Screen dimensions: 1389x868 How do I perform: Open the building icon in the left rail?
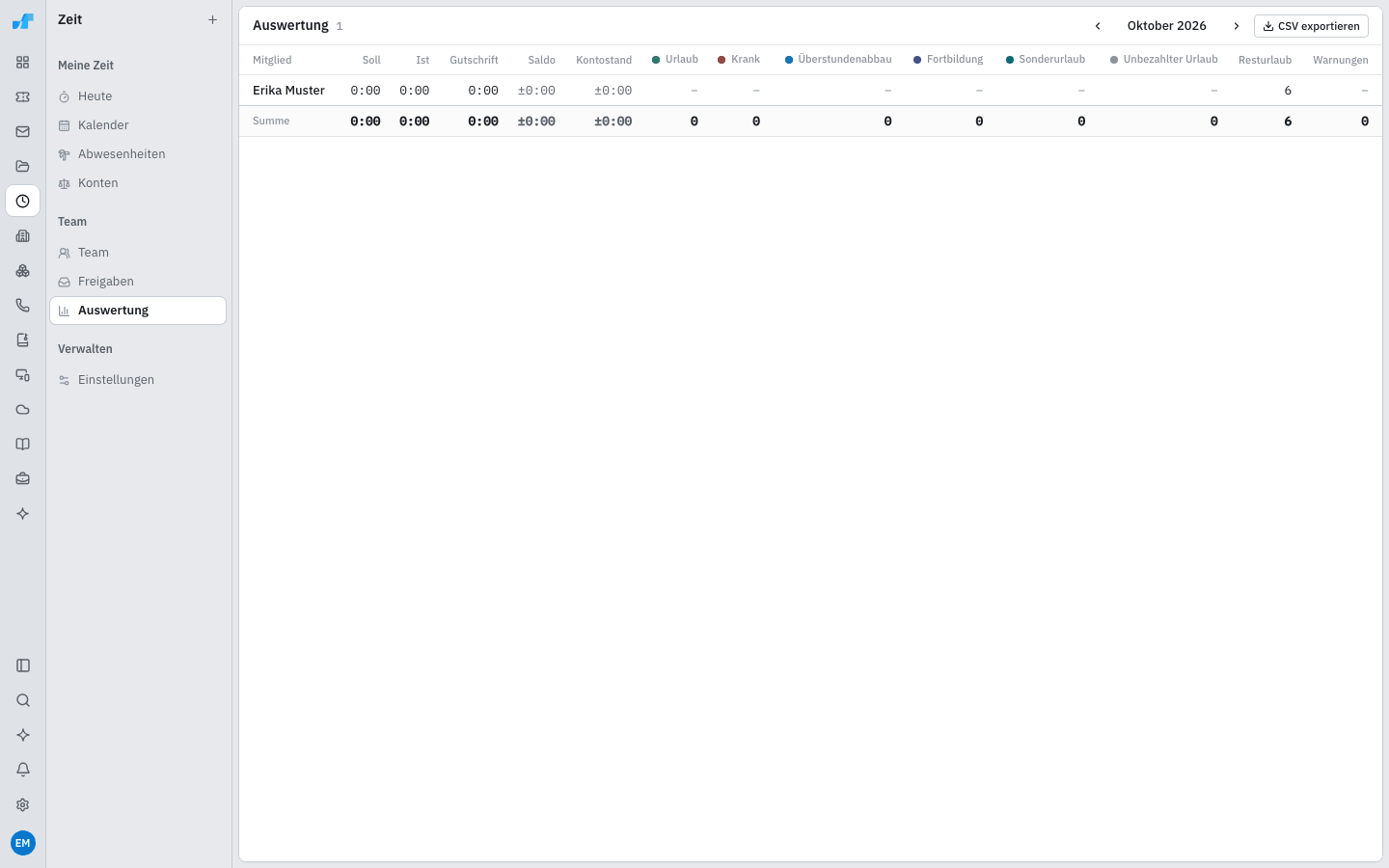[x=23, y=236]
